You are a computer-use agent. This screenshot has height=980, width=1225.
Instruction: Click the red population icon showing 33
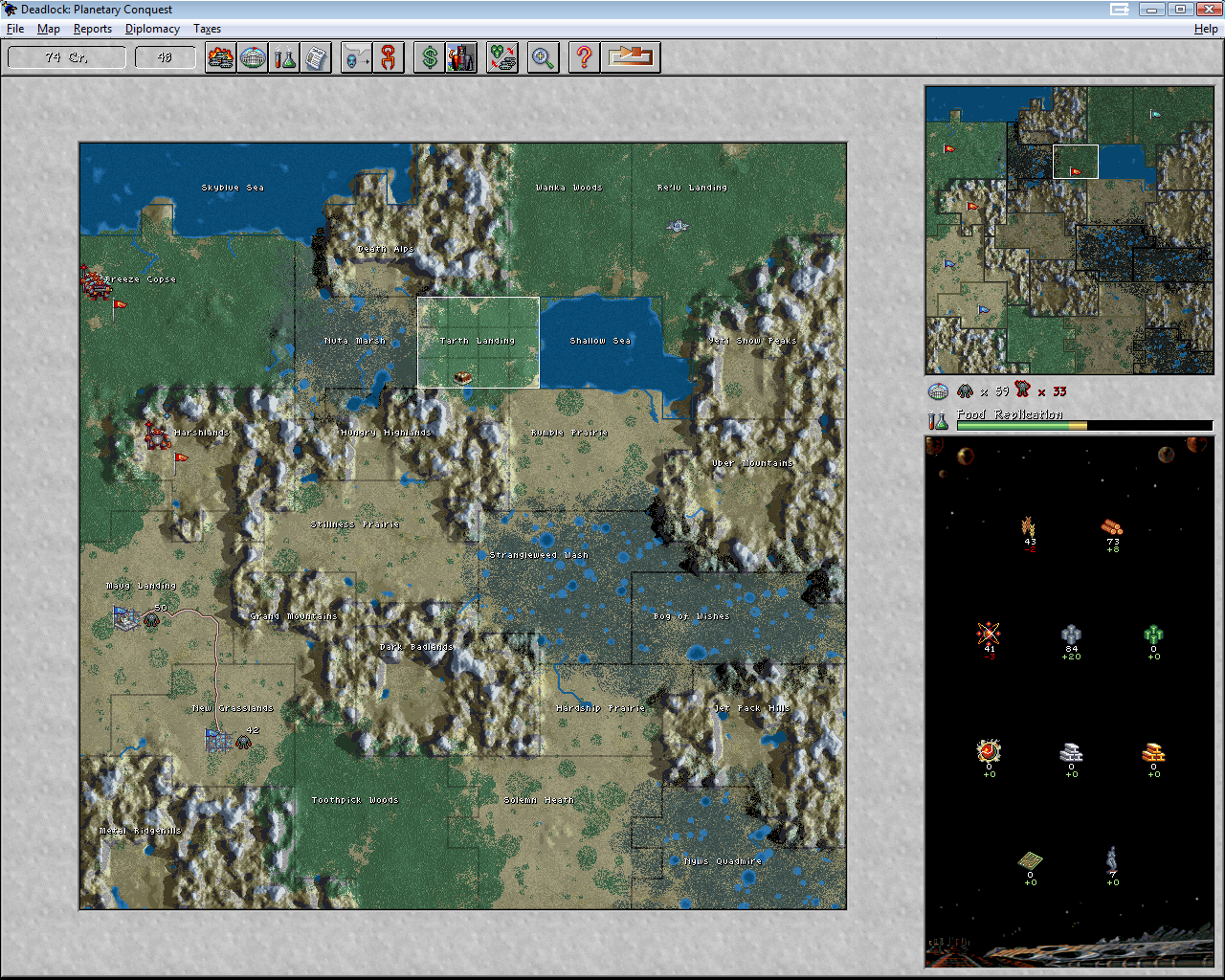(1023, 390)
